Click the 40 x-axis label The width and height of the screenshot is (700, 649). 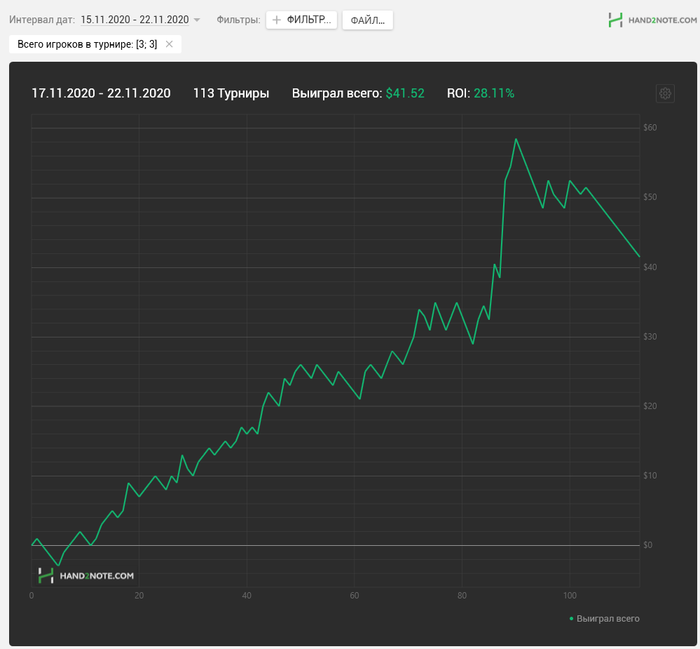(x=247, y=595)
